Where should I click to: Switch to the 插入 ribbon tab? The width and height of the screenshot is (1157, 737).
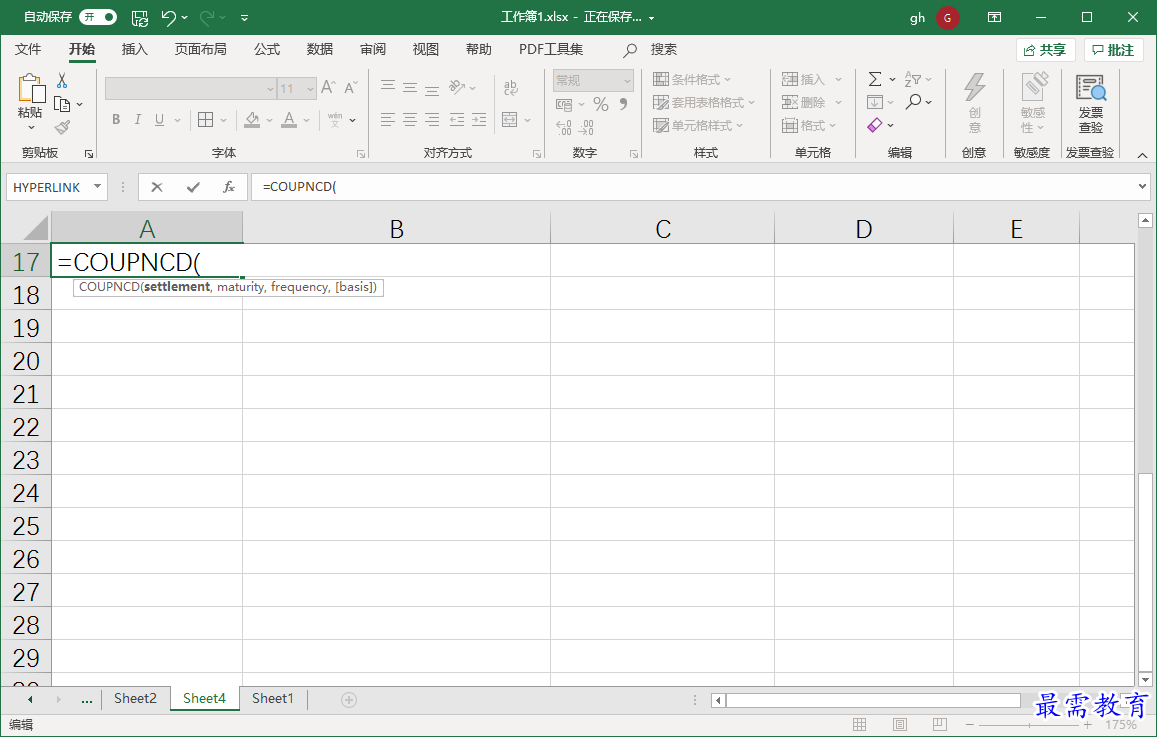[134, 49]
